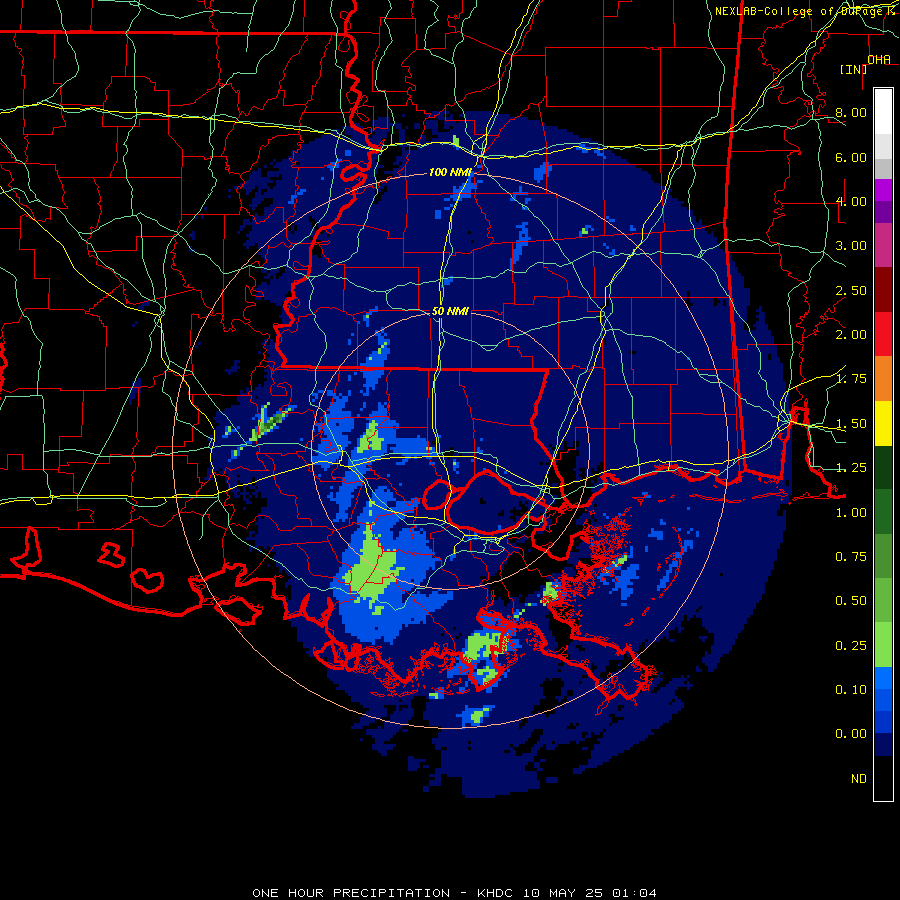Image resolution: width=900 pixels, height=900 pixels.
Task: Click the yellow legend swatch beside 1.50
Action: (883, 423)
